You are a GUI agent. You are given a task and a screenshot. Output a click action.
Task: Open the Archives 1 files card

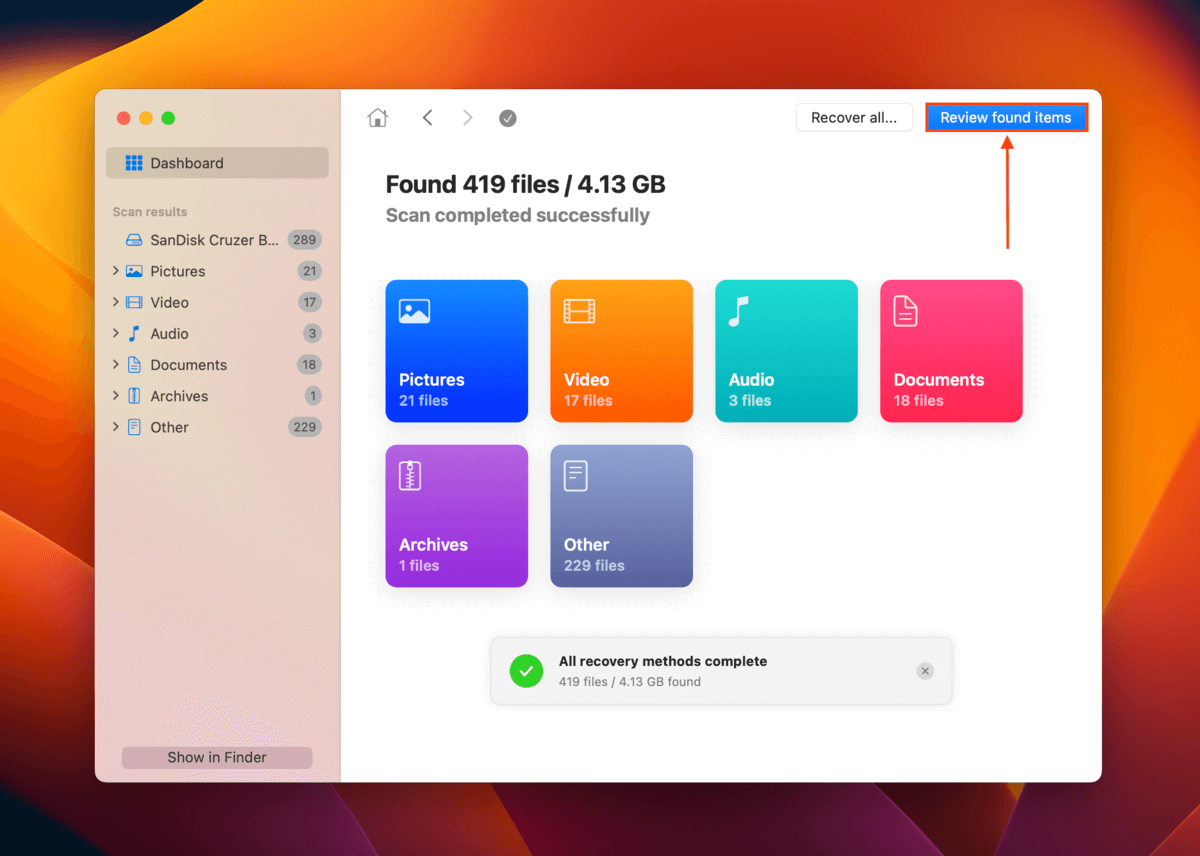pos(457,516)
